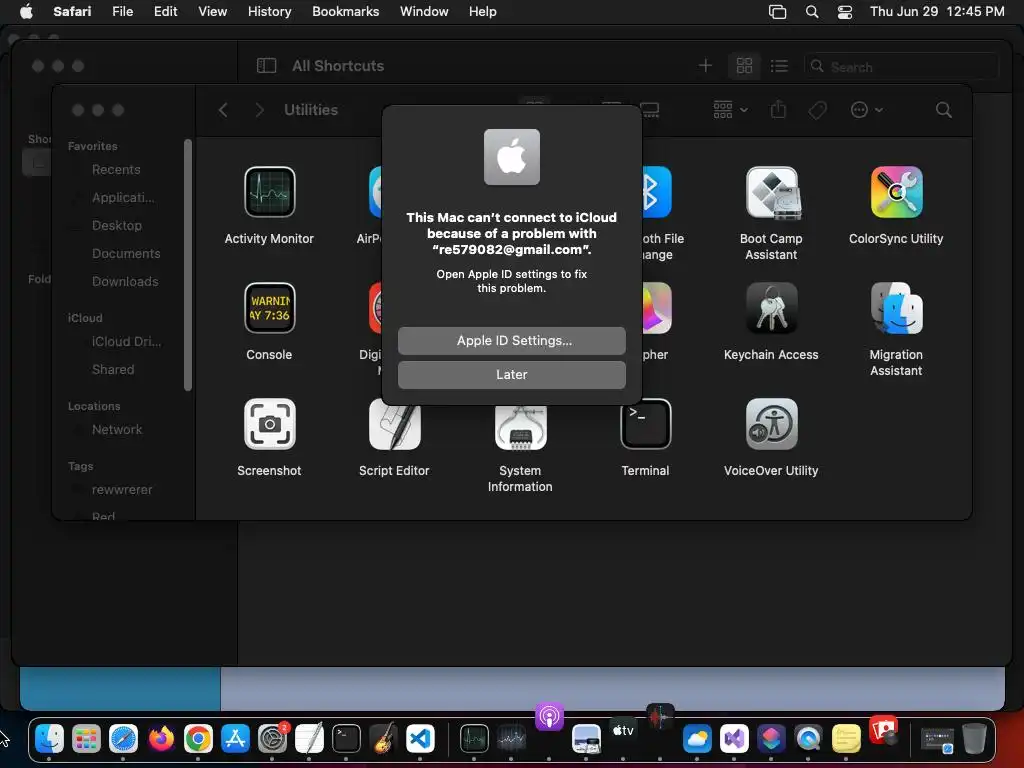Open the Safari menu
The width and height of the screenshot is (1024, 768).
[x=72, y=12]
